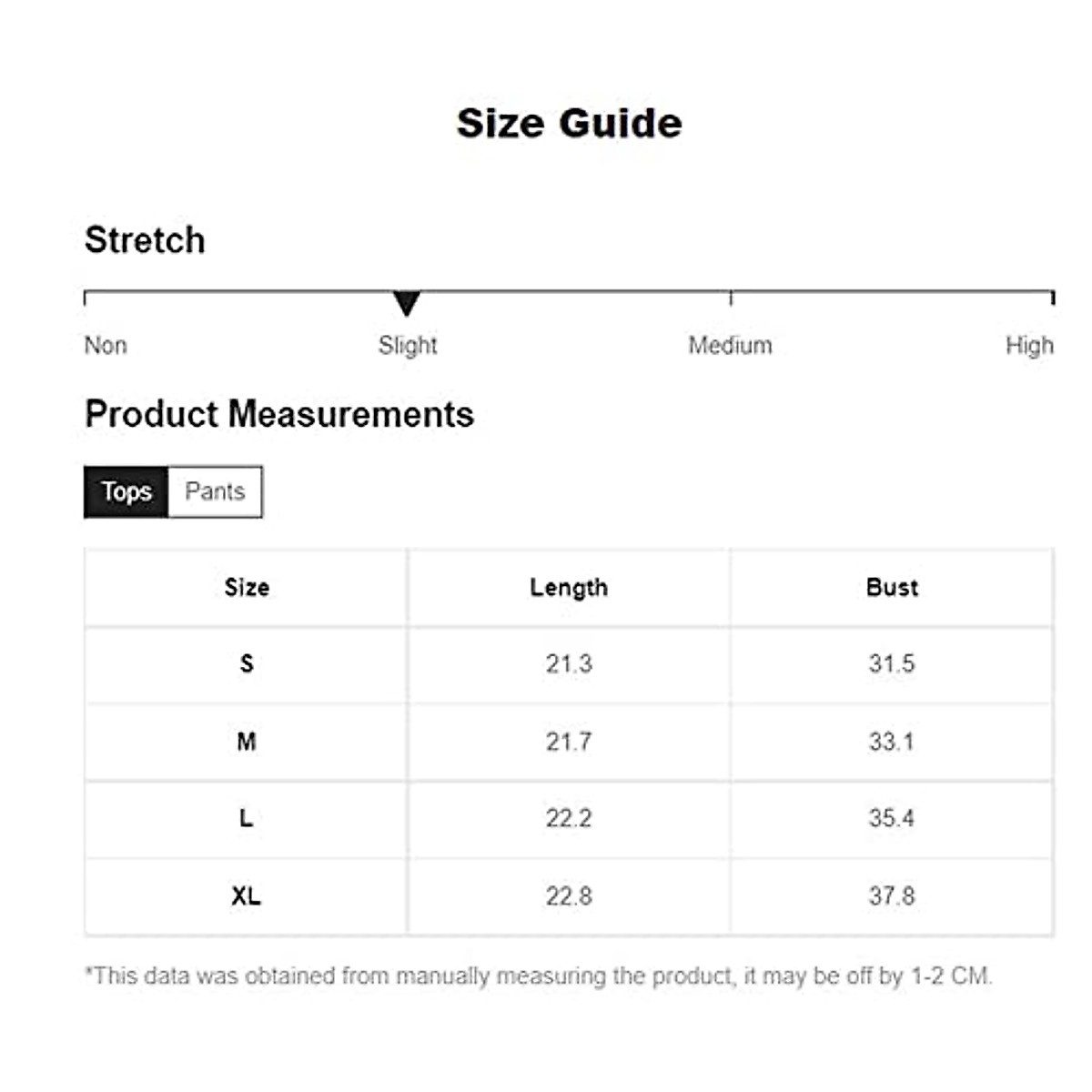Screen dimensions: 1092x1092
Task: Click the 22.8 length value for XL
Action: click(569, 896)
